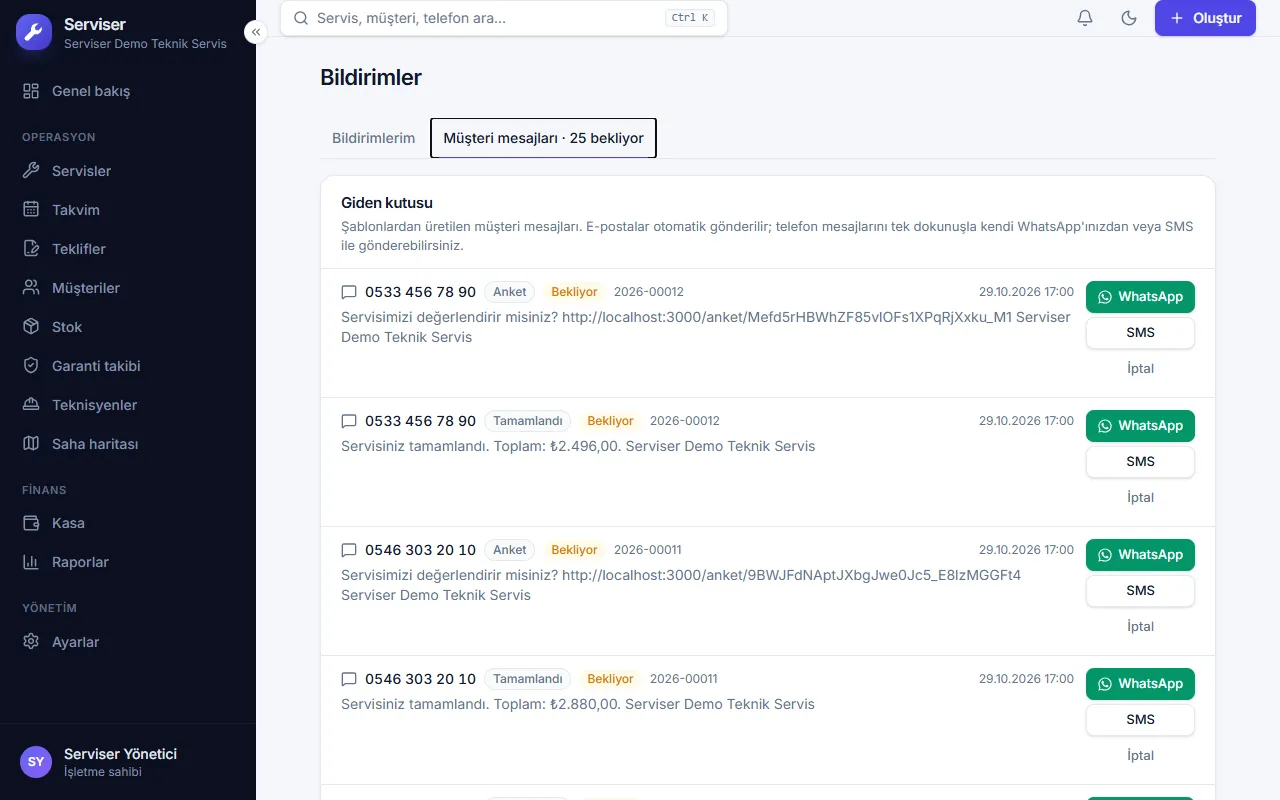Open Garanti takibi from the sidebar
Screen dimensions: 1280x800
click(128, 366)
